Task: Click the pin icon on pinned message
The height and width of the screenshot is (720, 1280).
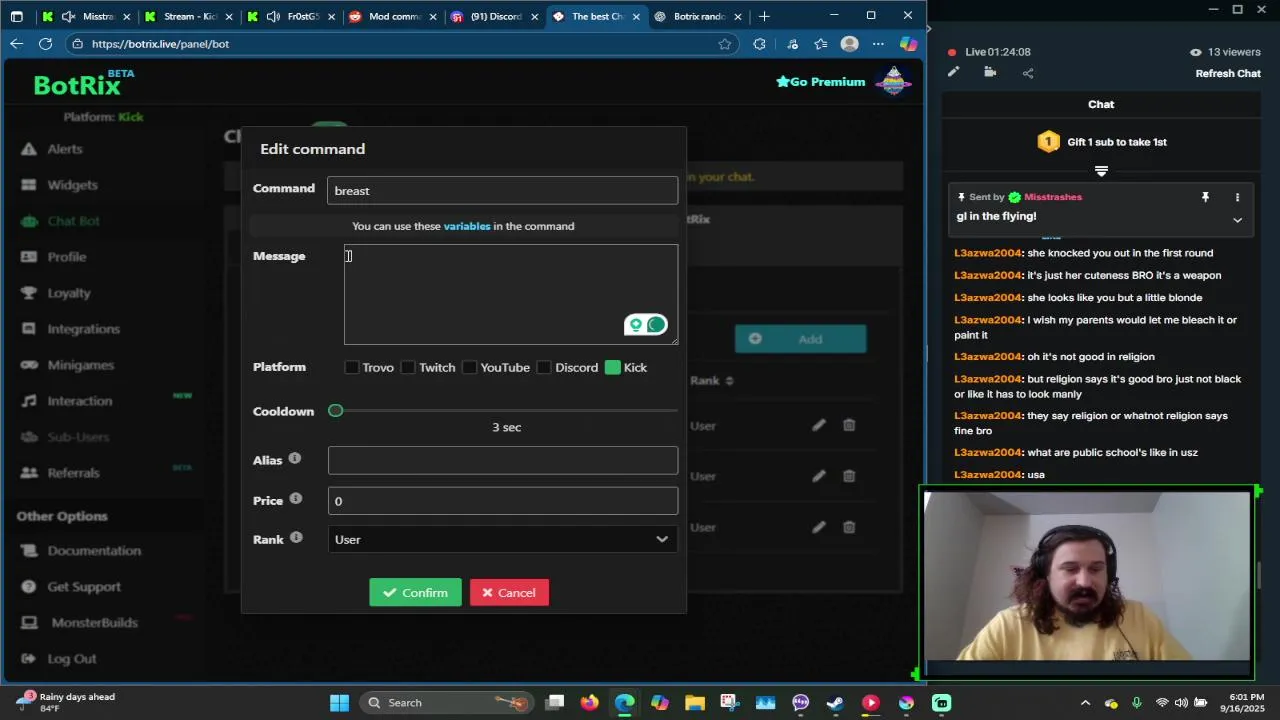Action: 1205,197
